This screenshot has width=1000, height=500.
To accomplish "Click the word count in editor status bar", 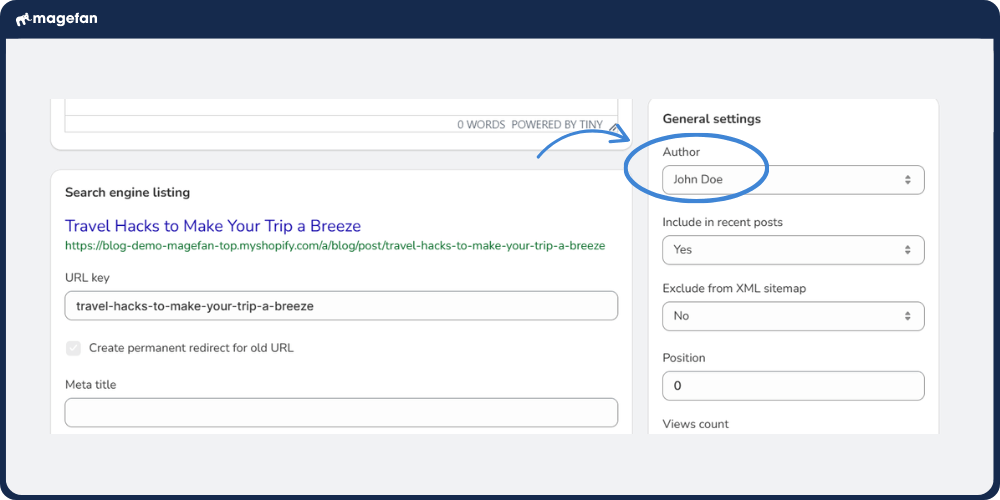I will point(481,125).
